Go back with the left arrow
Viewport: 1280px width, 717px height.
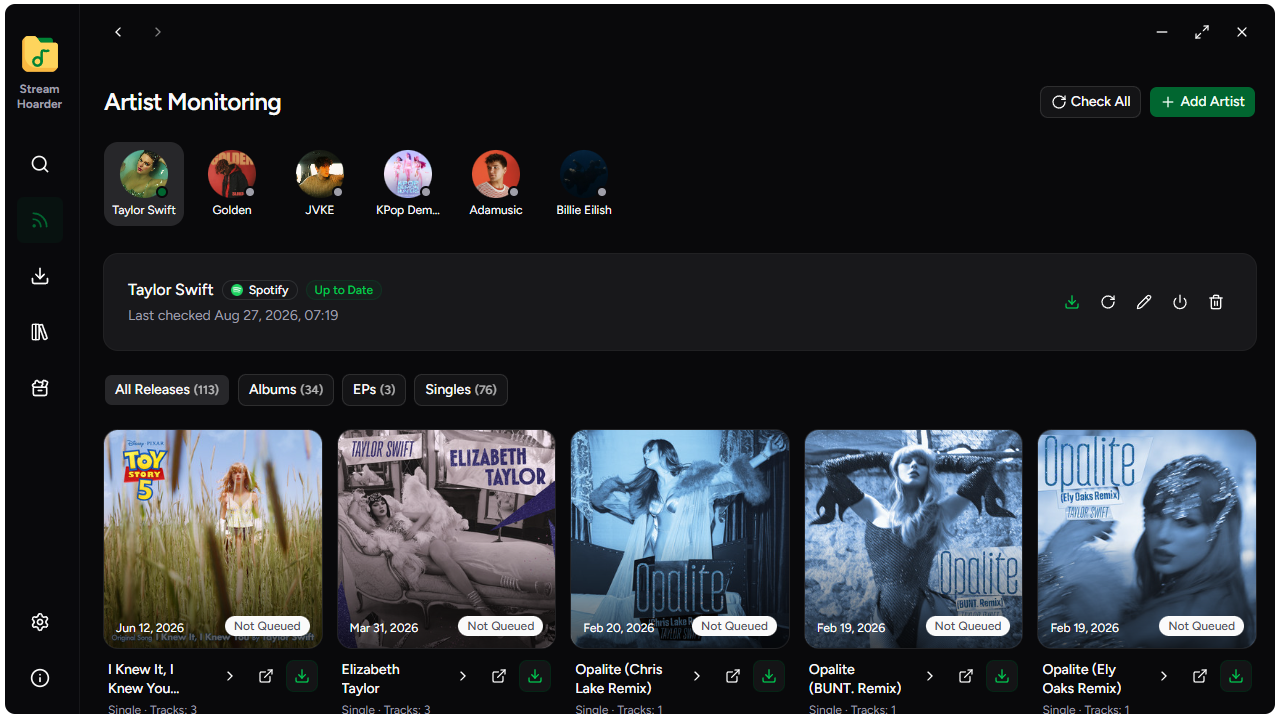(x=118, y=32)
